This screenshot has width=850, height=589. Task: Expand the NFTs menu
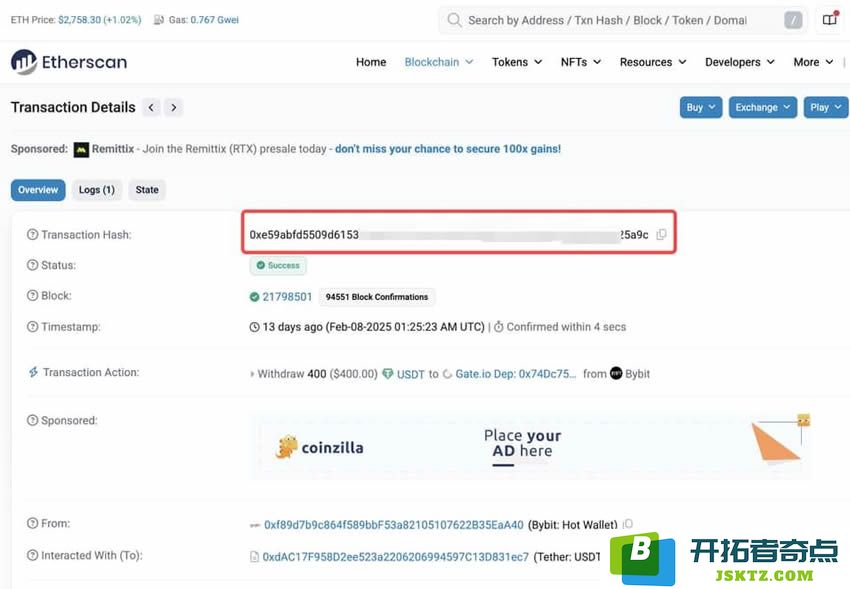tap(581, 62)
